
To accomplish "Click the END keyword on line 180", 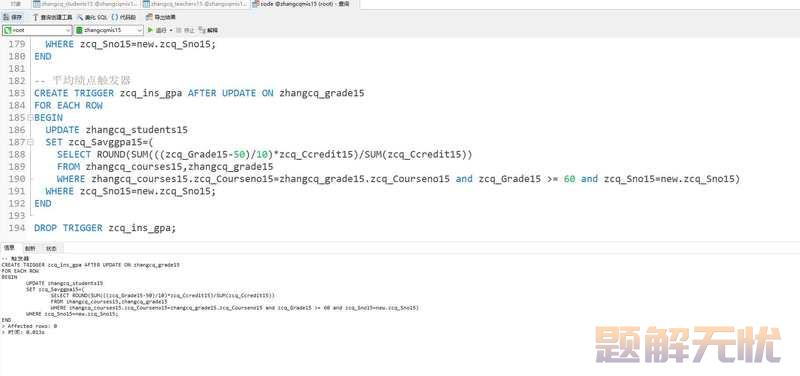I will pos(43,56).
